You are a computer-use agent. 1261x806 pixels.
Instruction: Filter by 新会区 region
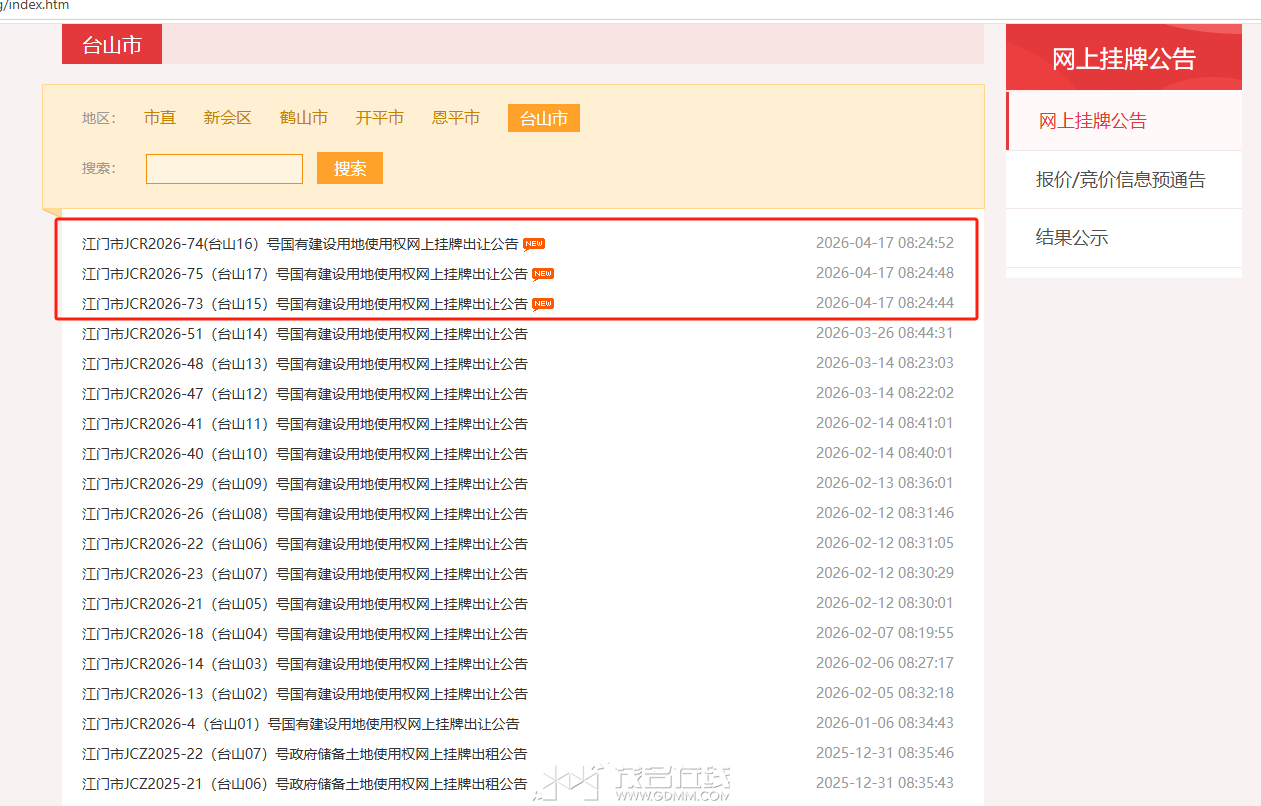coord(227,118)
